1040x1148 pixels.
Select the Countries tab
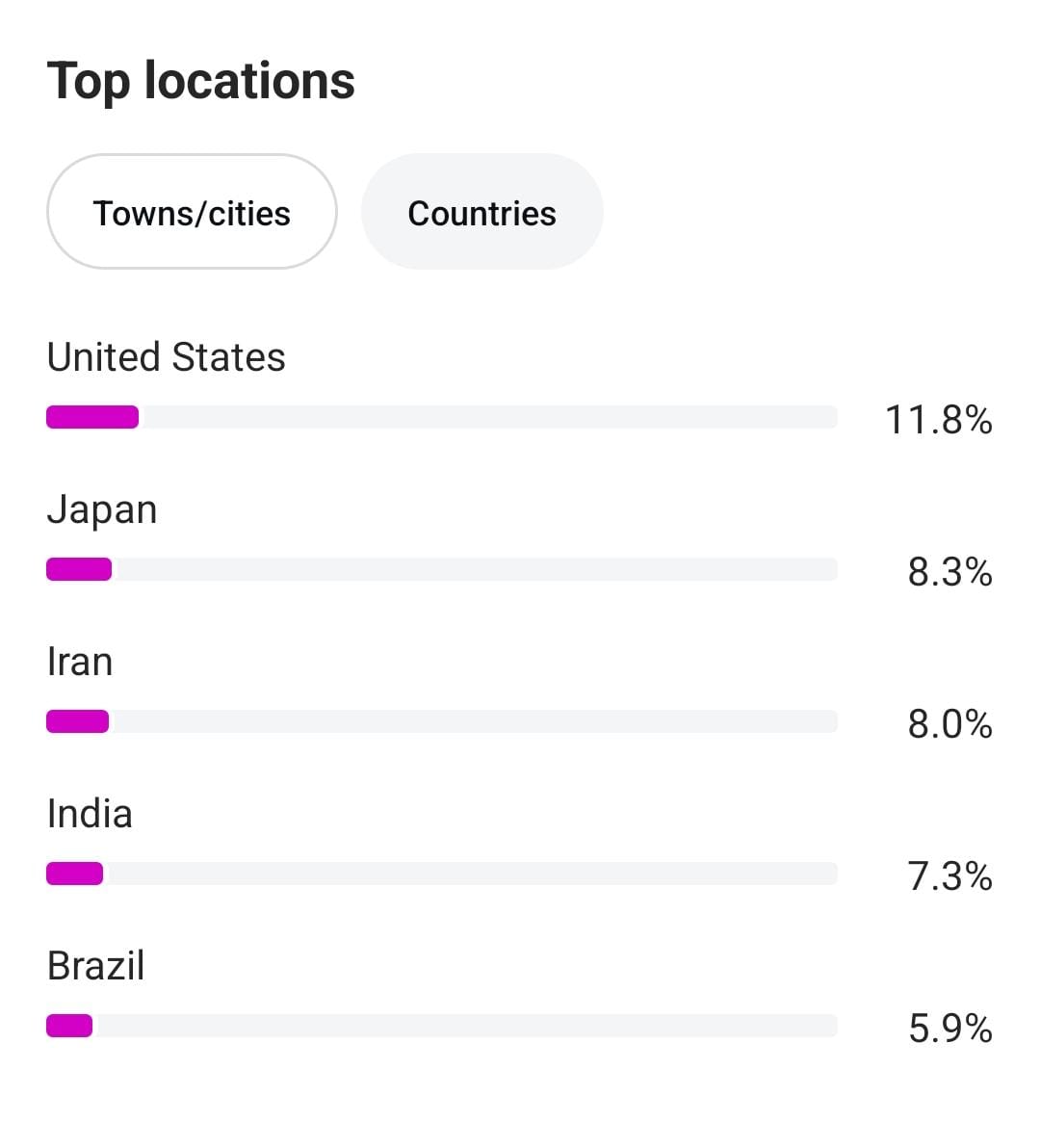(x=481, y=212)
